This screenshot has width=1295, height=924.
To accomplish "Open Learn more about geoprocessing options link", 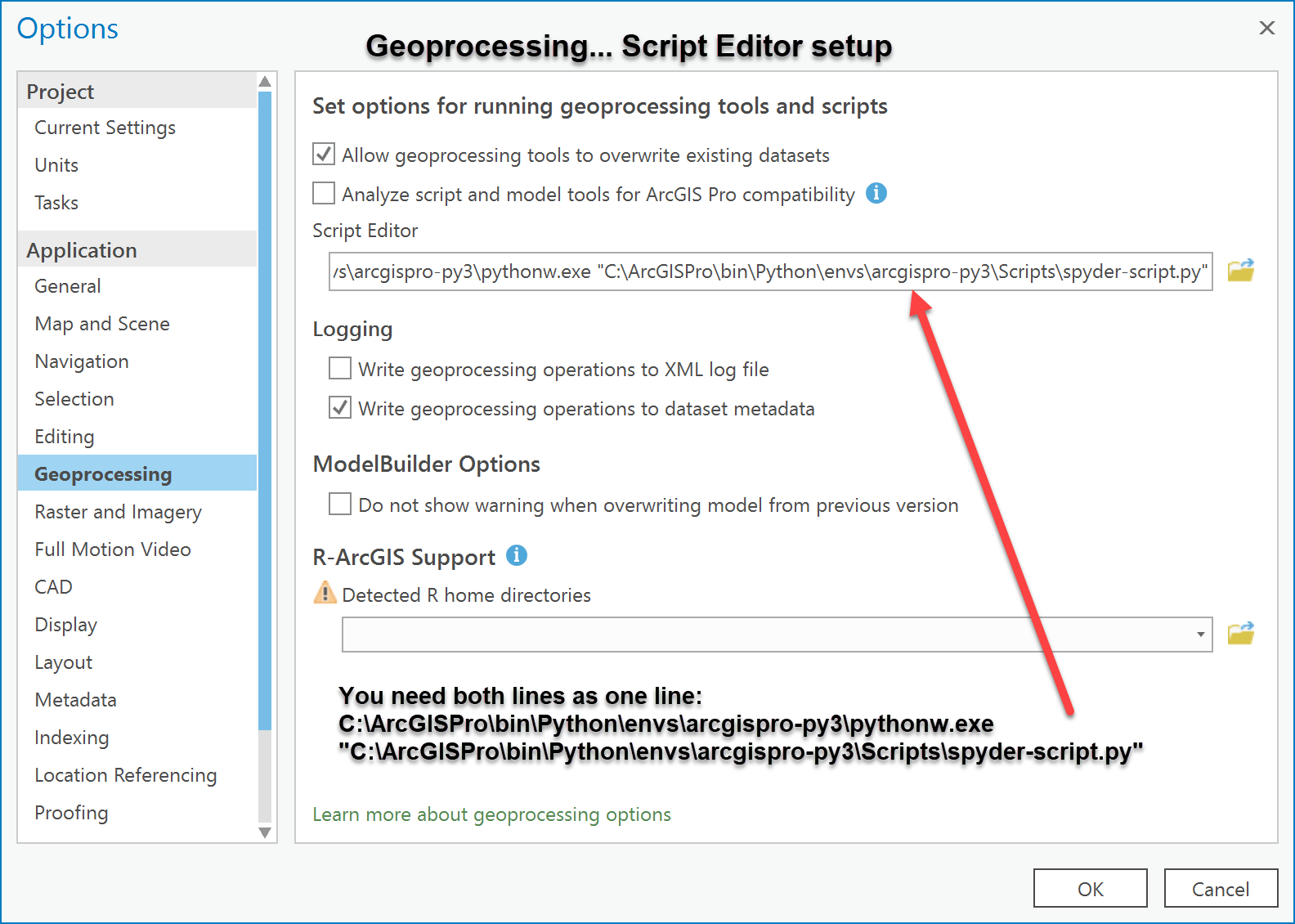I will coord(492,814).
